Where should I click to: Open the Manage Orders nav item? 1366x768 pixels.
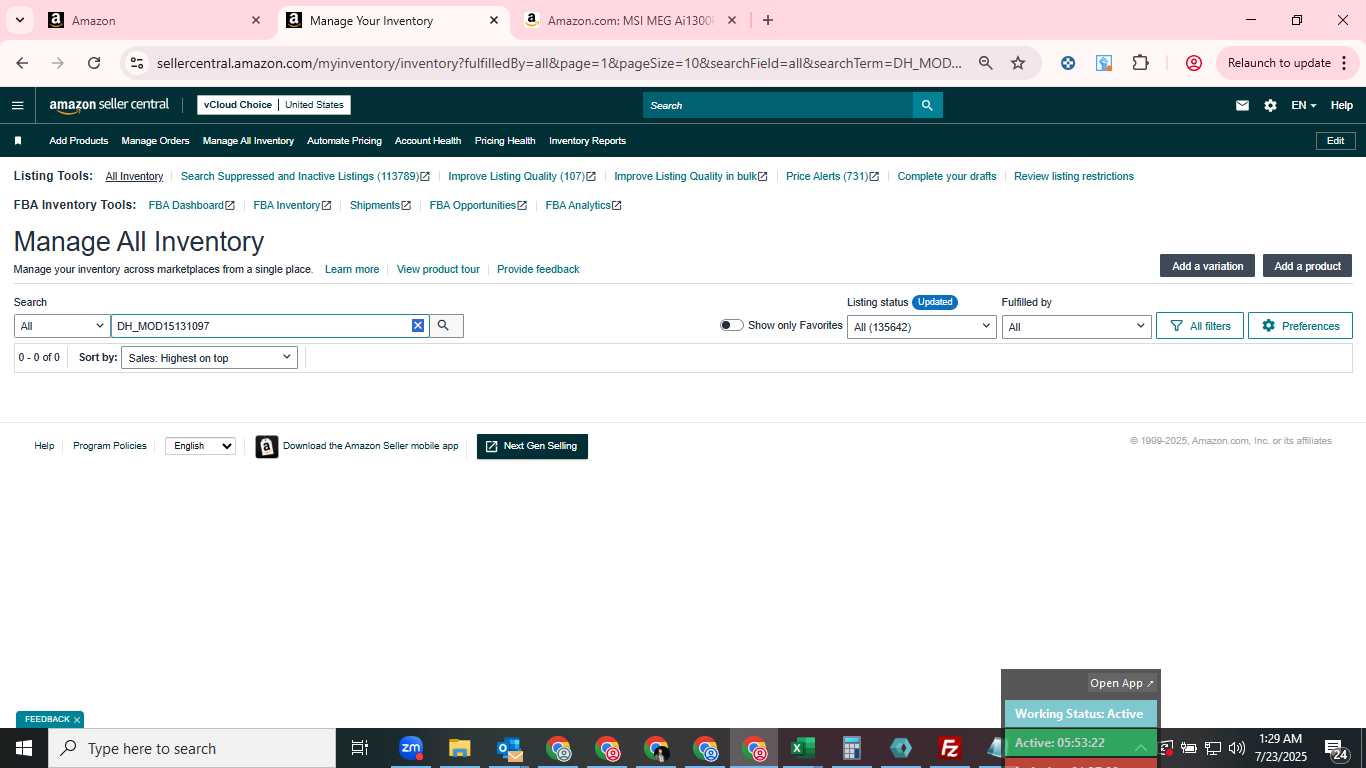tap(155, 141)
